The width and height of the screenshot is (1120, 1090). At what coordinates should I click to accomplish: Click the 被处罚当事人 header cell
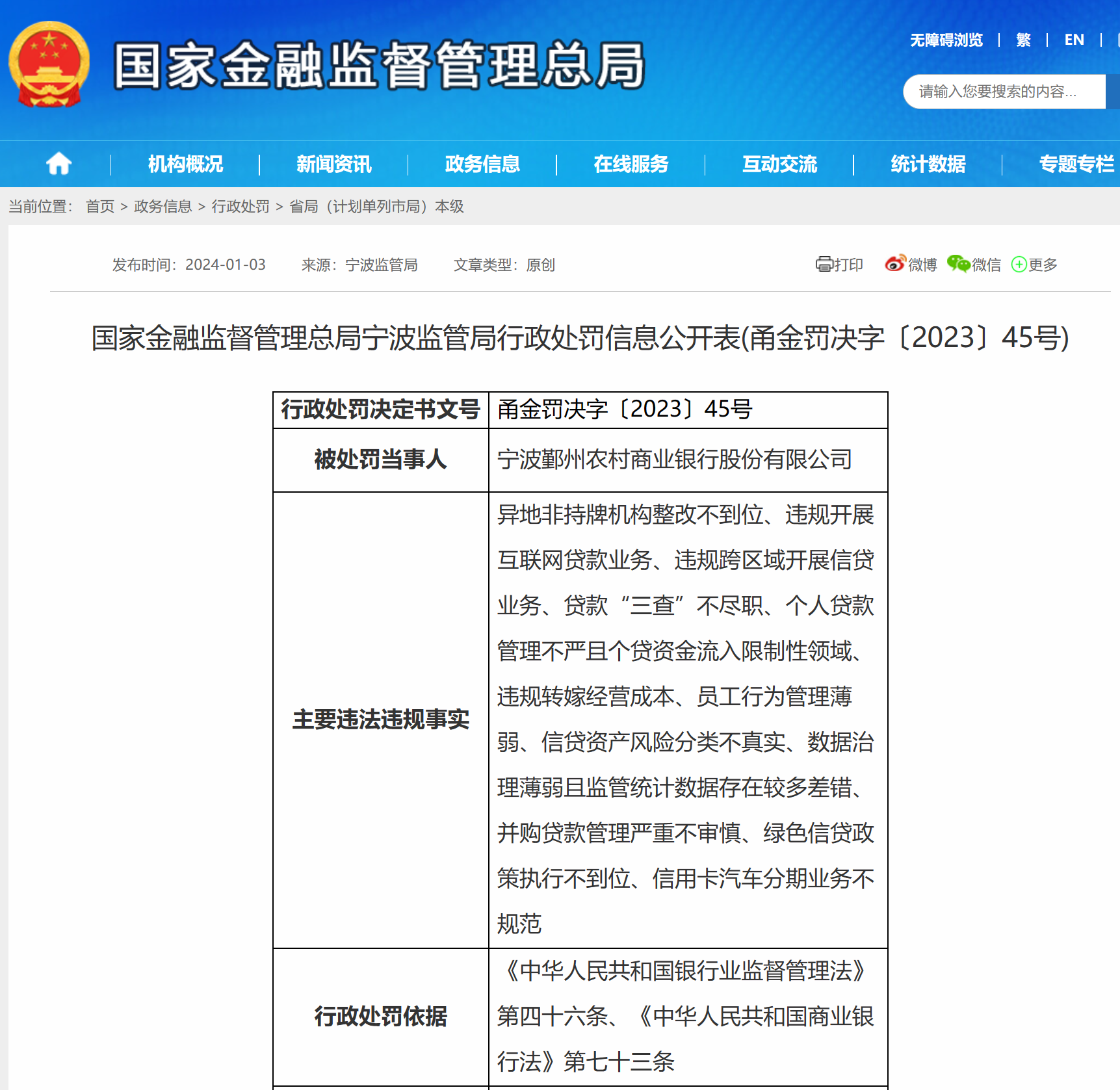coord(381,460)
